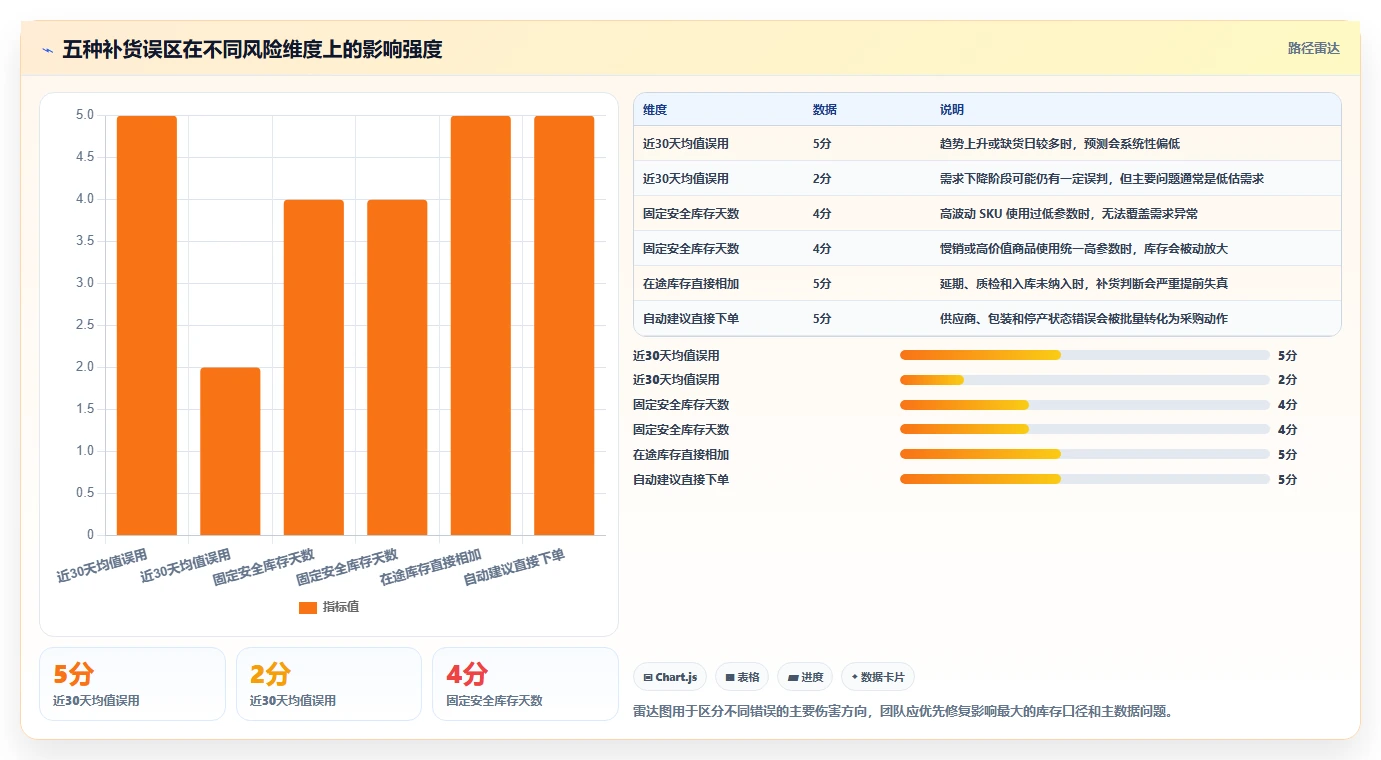Image resolution: width=1381 pixels, height=760 pixels.
Task: Click the 在途库存直接相加 bar in the chart
Action: [x=480, y=325]
